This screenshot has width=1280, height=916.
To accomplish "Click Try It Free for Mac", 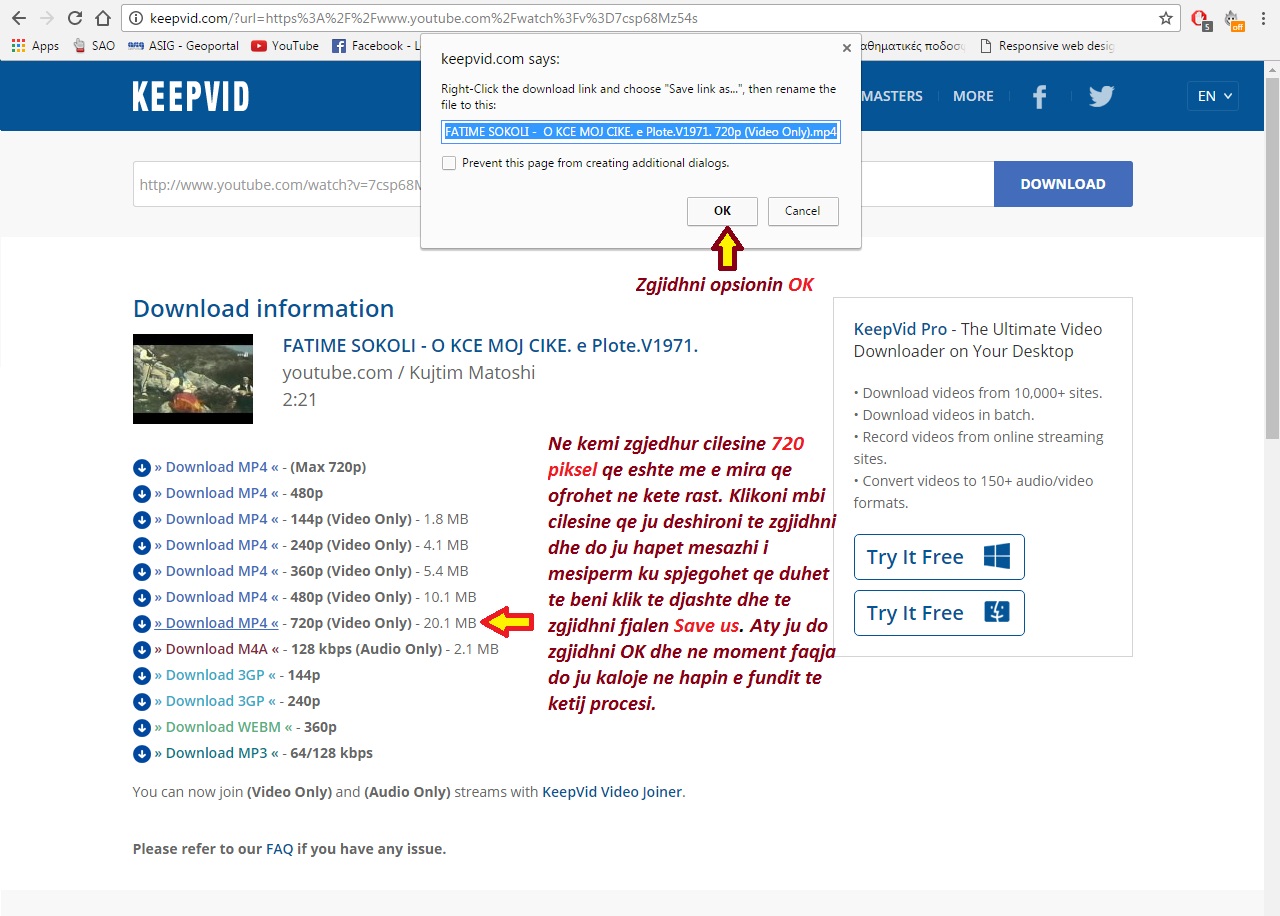I will point(939,613).
